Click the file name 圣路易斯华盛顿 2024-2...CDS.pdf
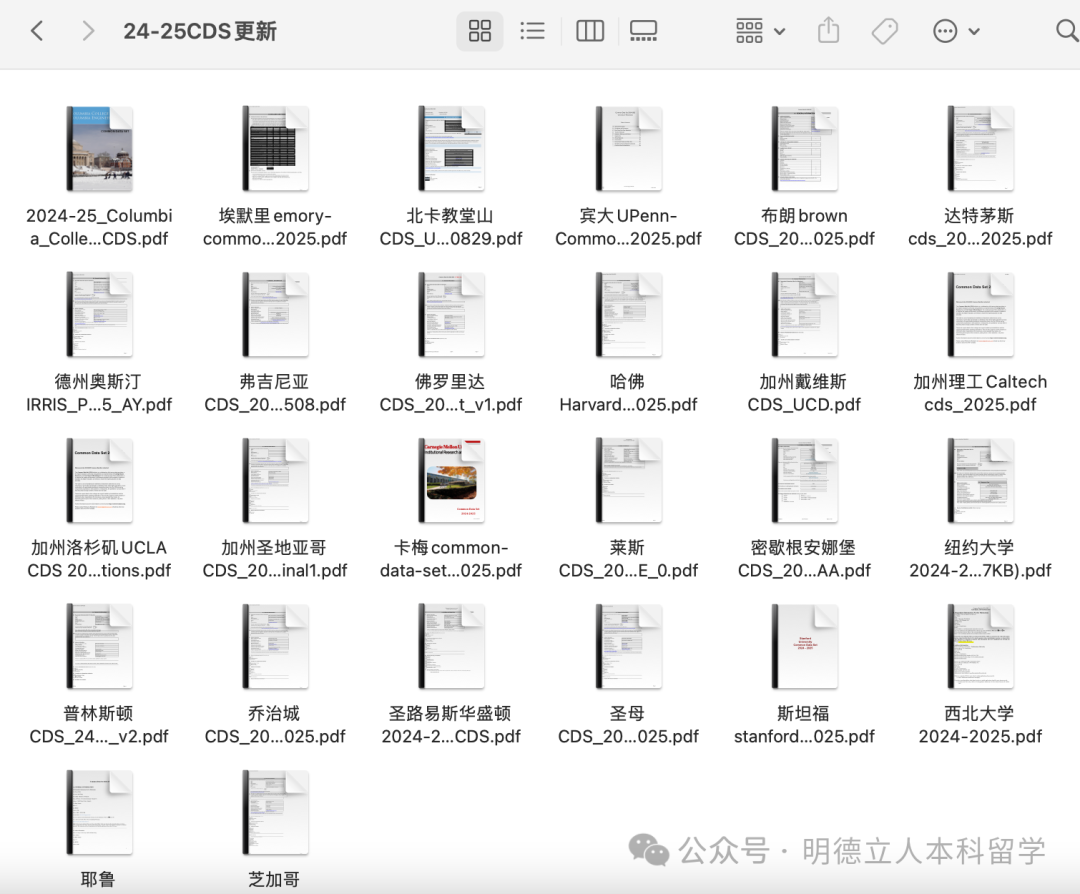This screenshot has width=1080, height=894. point(451,725)
